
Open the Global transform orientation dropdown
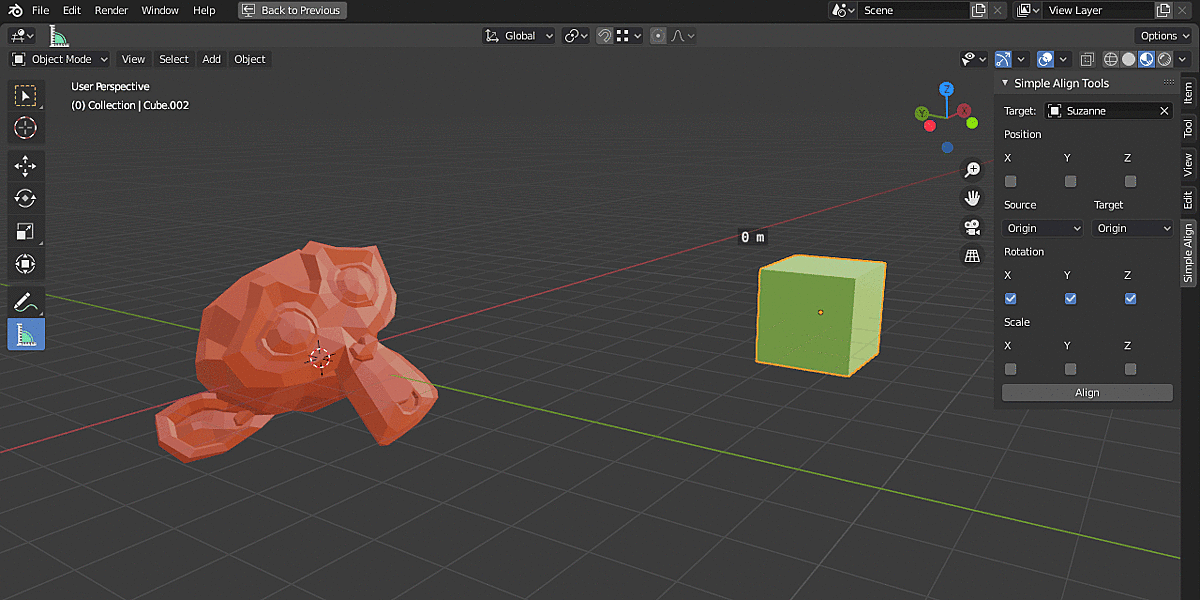[518, 35]
